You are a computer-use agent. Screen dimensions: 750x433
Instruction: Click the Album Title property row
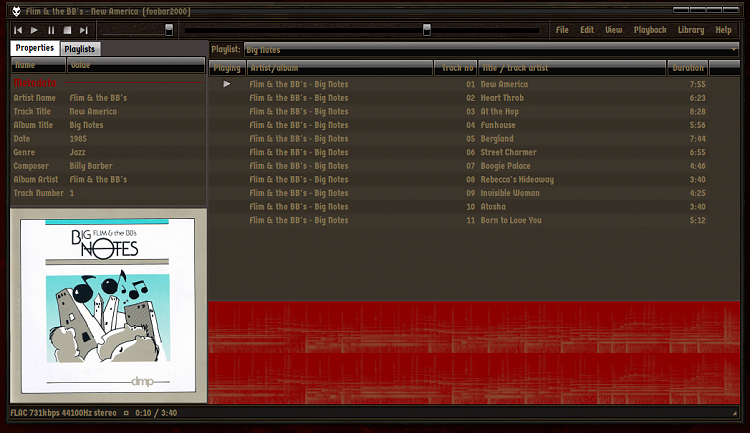point(109,125)
